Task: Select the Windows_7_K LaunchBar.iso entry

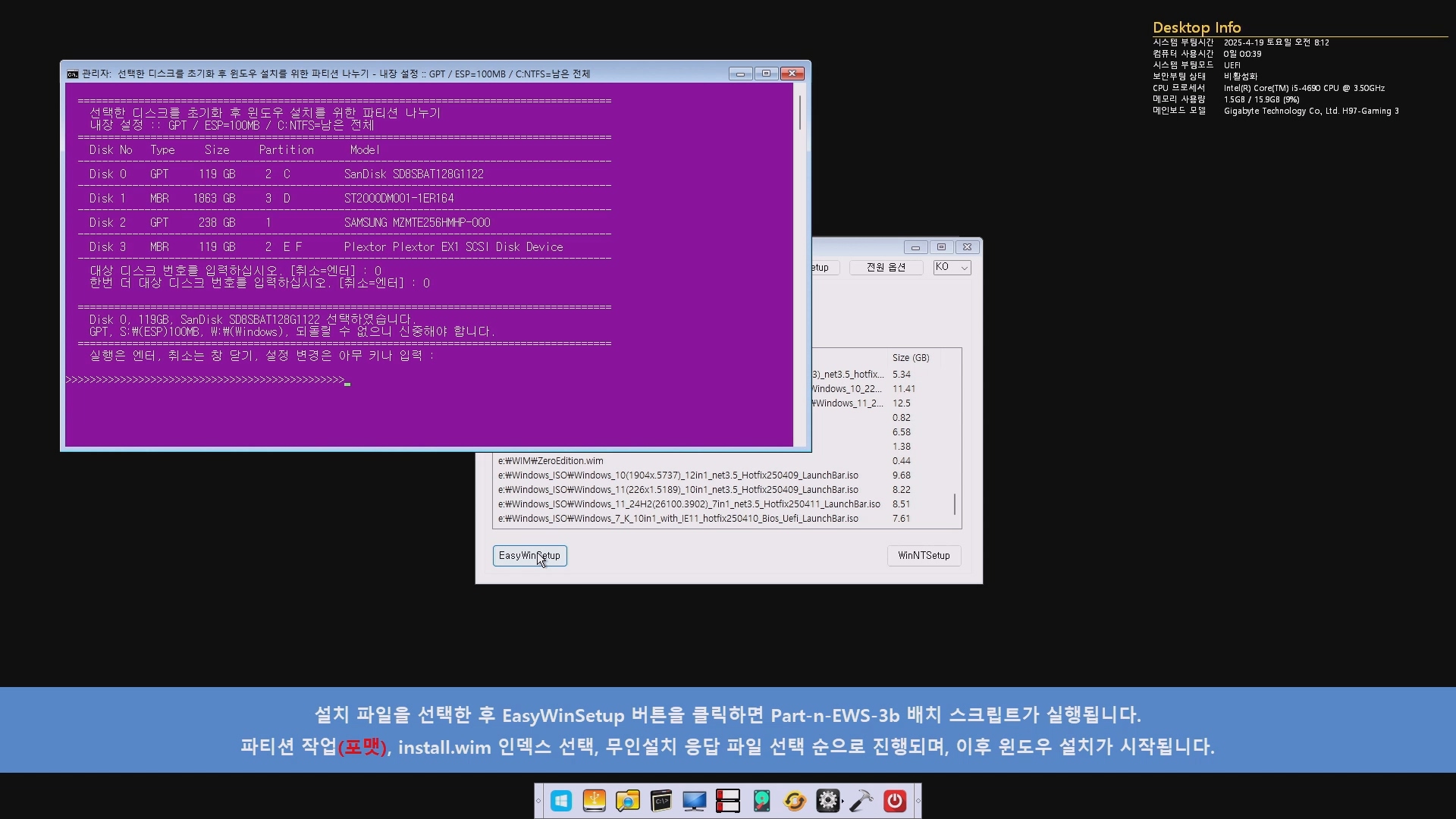Action: coord(678,519)
